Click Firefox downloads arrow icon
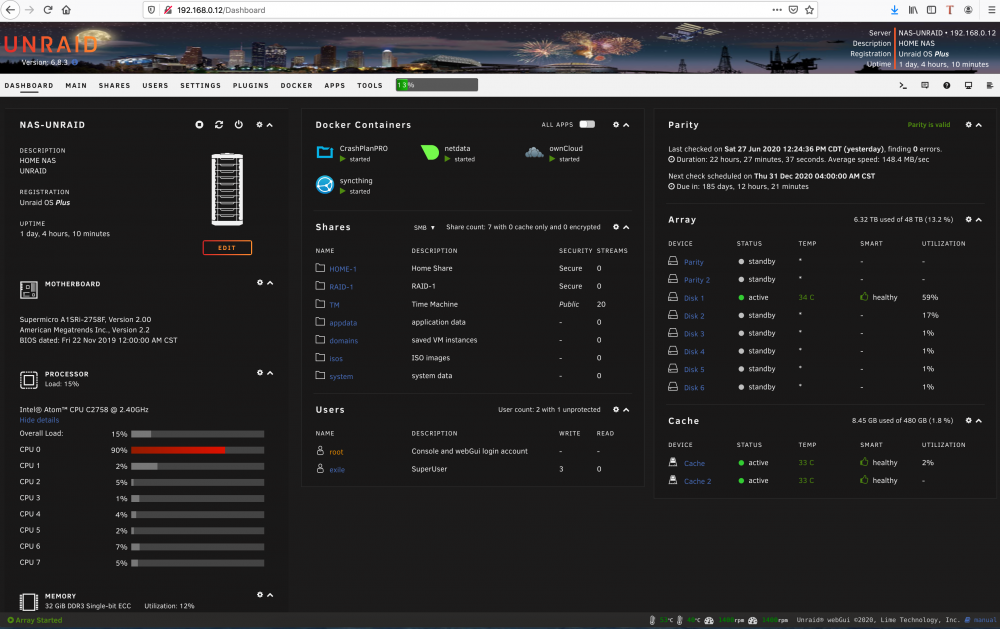Viewport: 1000px width, 629px height. (894, 10)
